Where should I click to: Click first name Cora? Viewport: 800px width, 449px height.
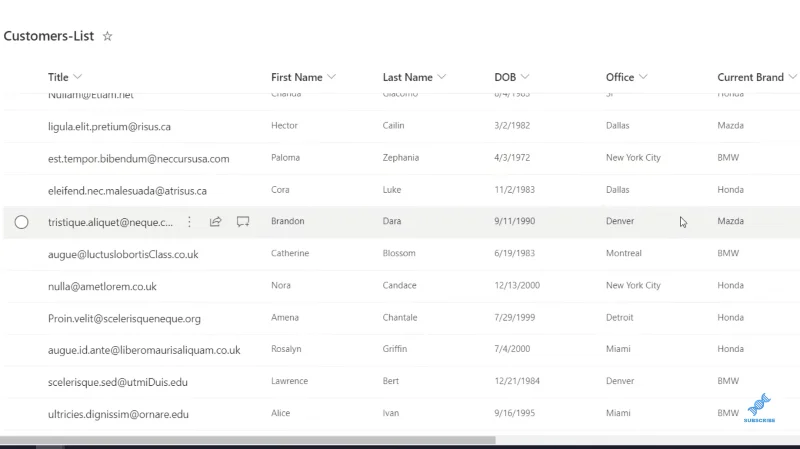[x=280, y=190]
